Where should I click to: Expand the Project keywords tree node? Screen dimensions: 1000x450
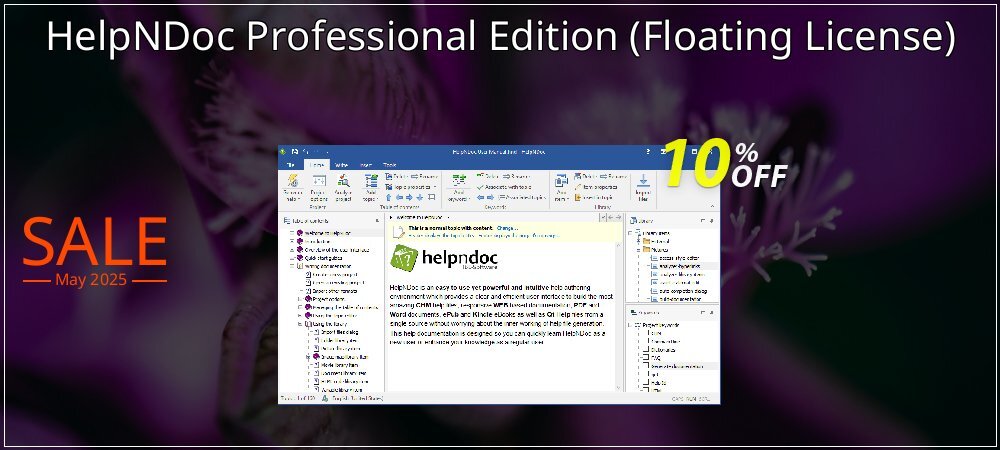pos(629,325)
